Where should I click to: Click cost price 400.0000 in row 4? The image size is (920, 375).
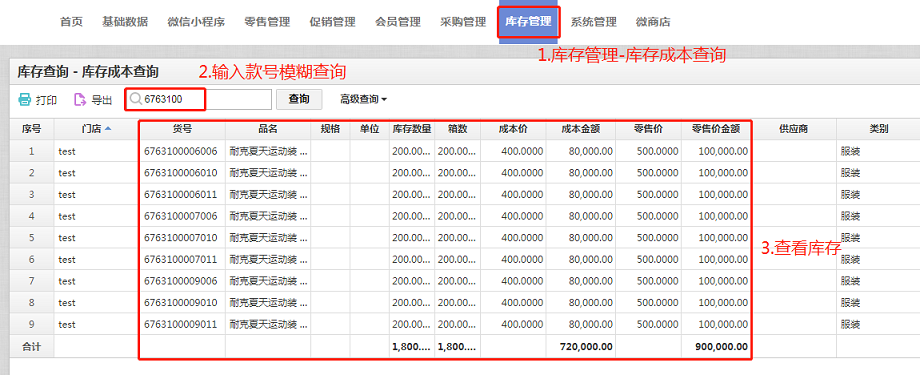522,216
